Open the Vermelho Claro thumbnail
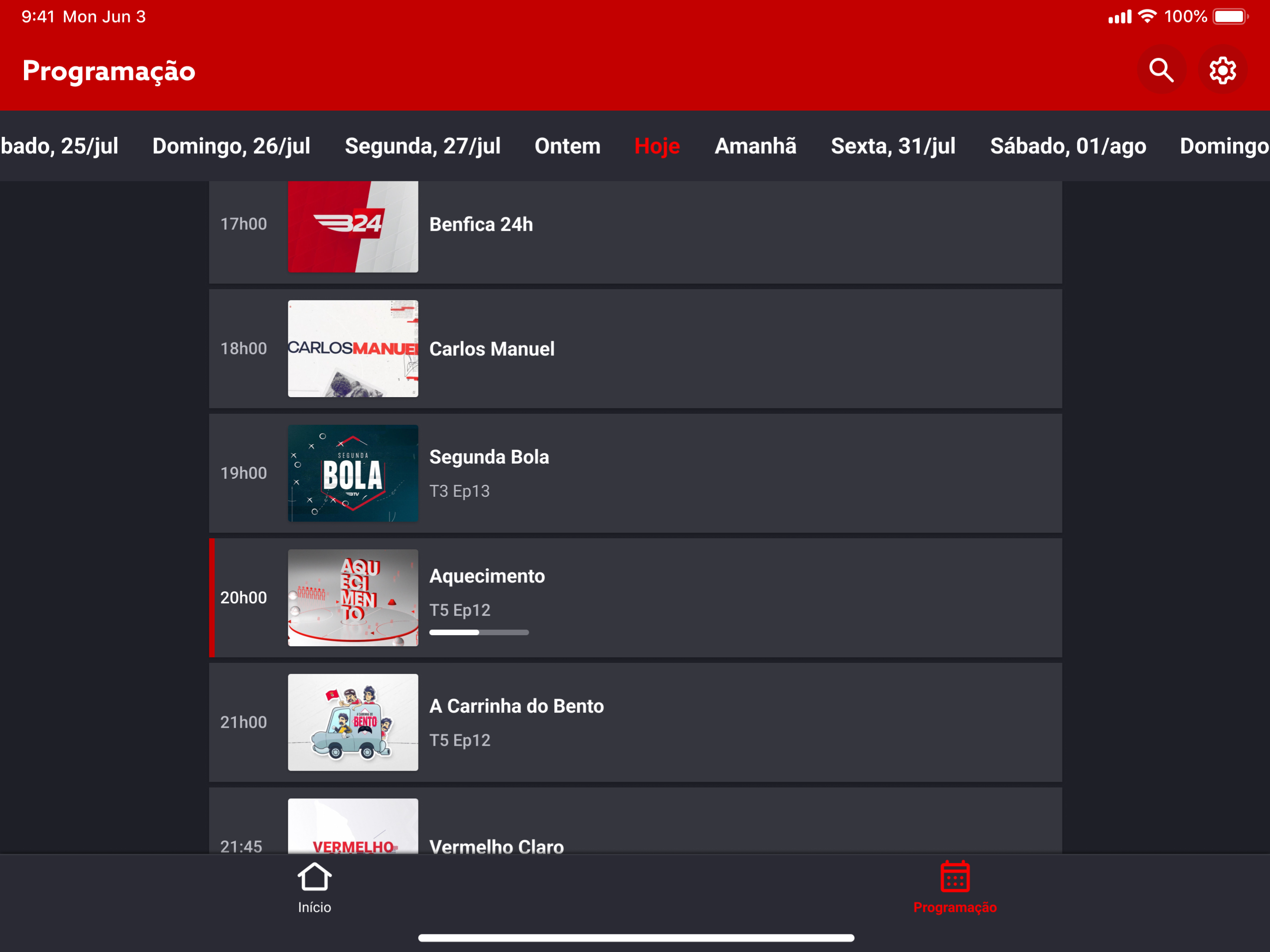Screen dimensions: 1270x952 click(x=353, y=826)
